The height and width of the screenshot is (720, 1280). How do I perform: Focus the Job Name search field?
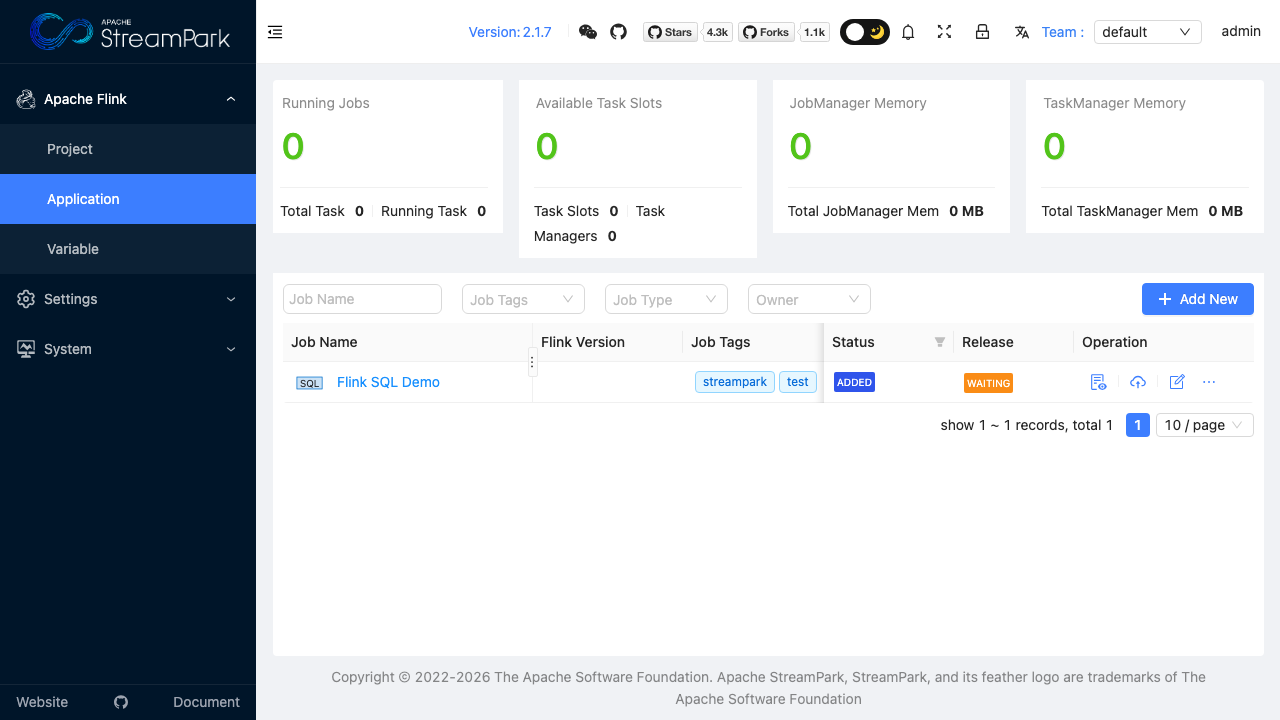coord(362,299)
